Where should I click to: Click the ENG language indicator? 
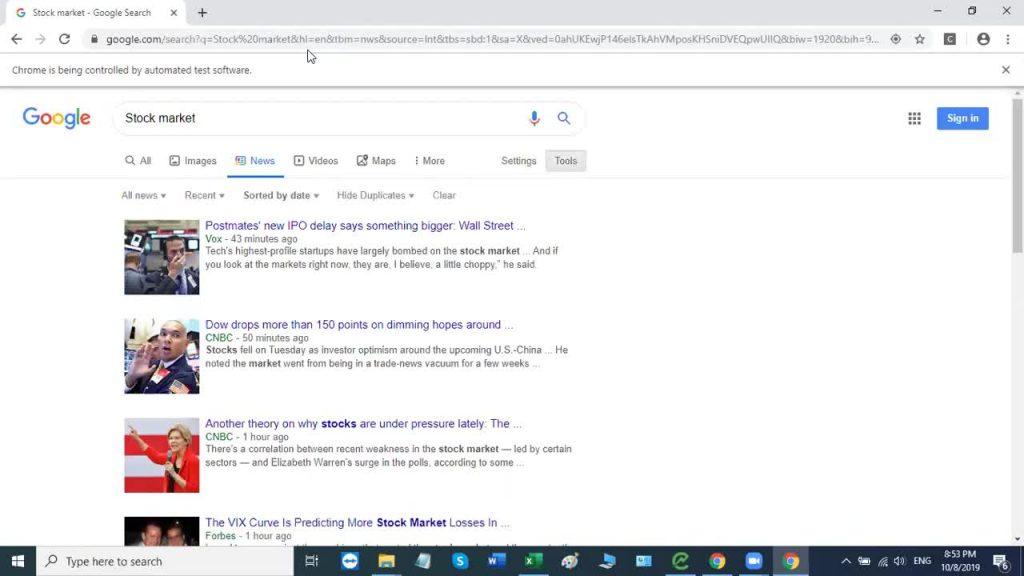[922, 561]
